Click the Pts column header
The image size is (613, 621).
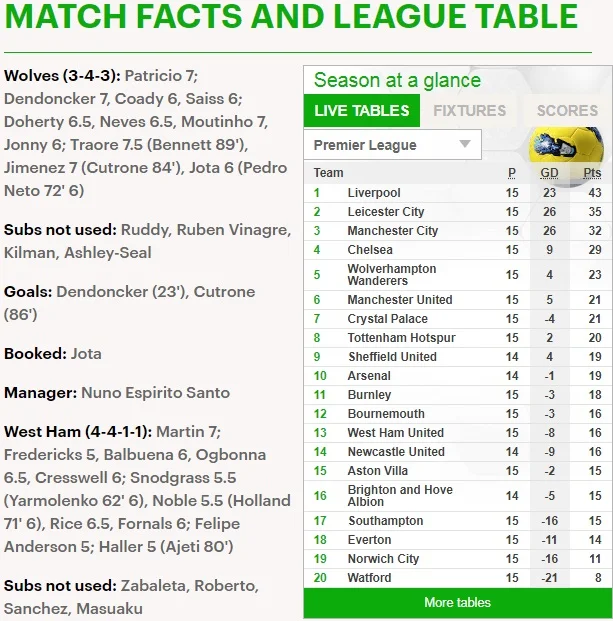[592, 173]
